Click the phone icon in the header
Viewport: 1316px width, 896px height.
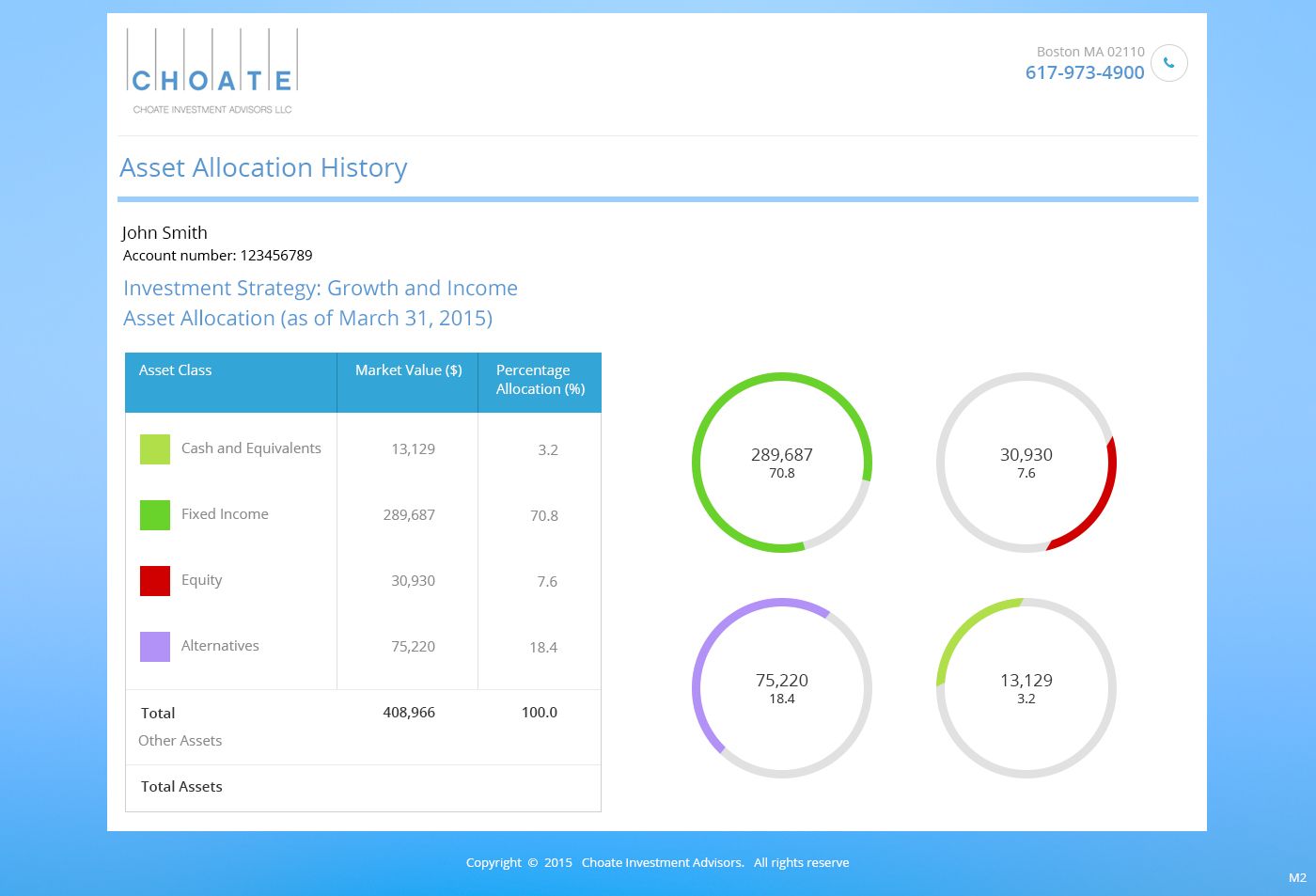(x=1169, y=63)
